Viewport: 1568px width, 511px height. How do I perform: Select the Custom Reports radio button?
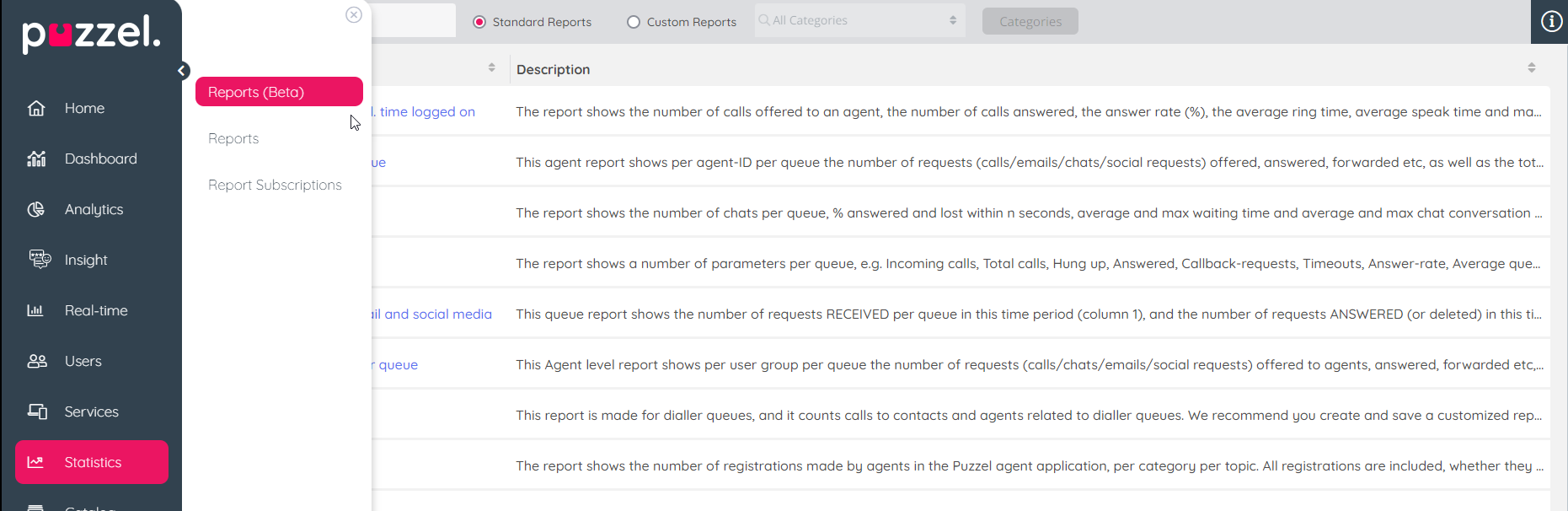tap(634, 22)
